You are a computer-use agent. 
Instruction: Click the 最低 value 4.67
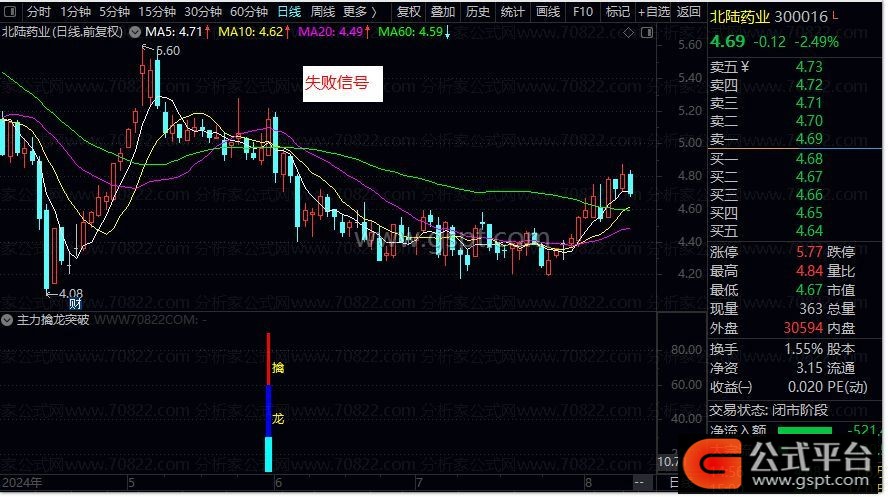pyautogui.click(x=809, y=290)
